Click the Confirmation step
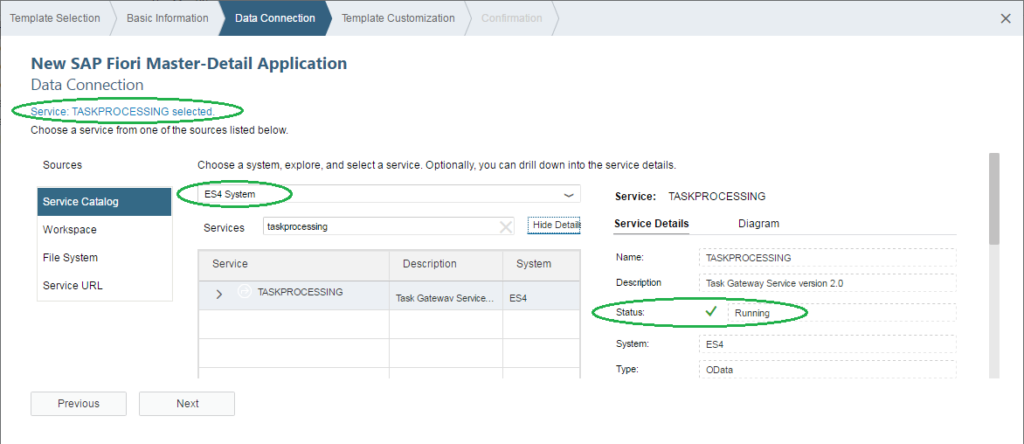Screen dimensions: 1024x444 511,18
